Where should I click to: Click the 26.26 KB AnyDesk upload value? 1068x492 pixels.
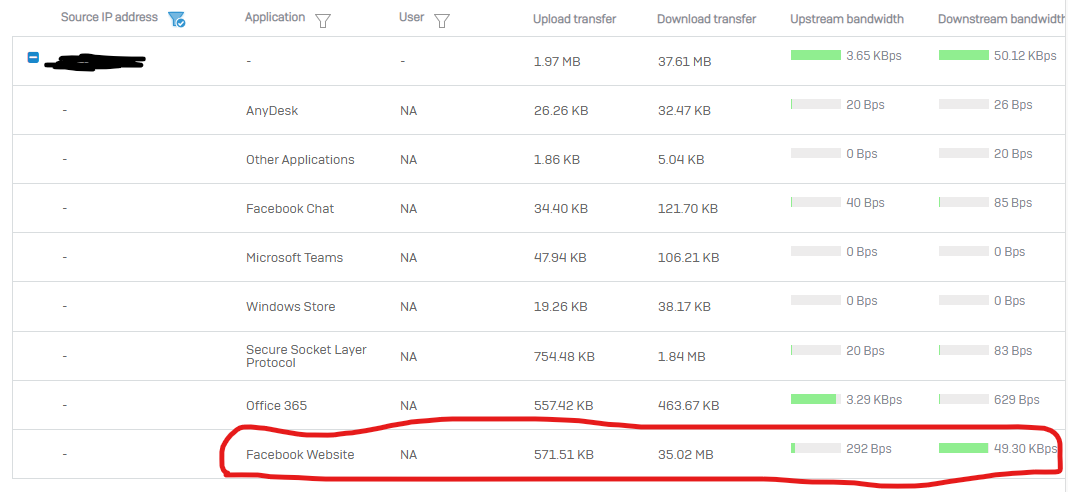(561, 110)
